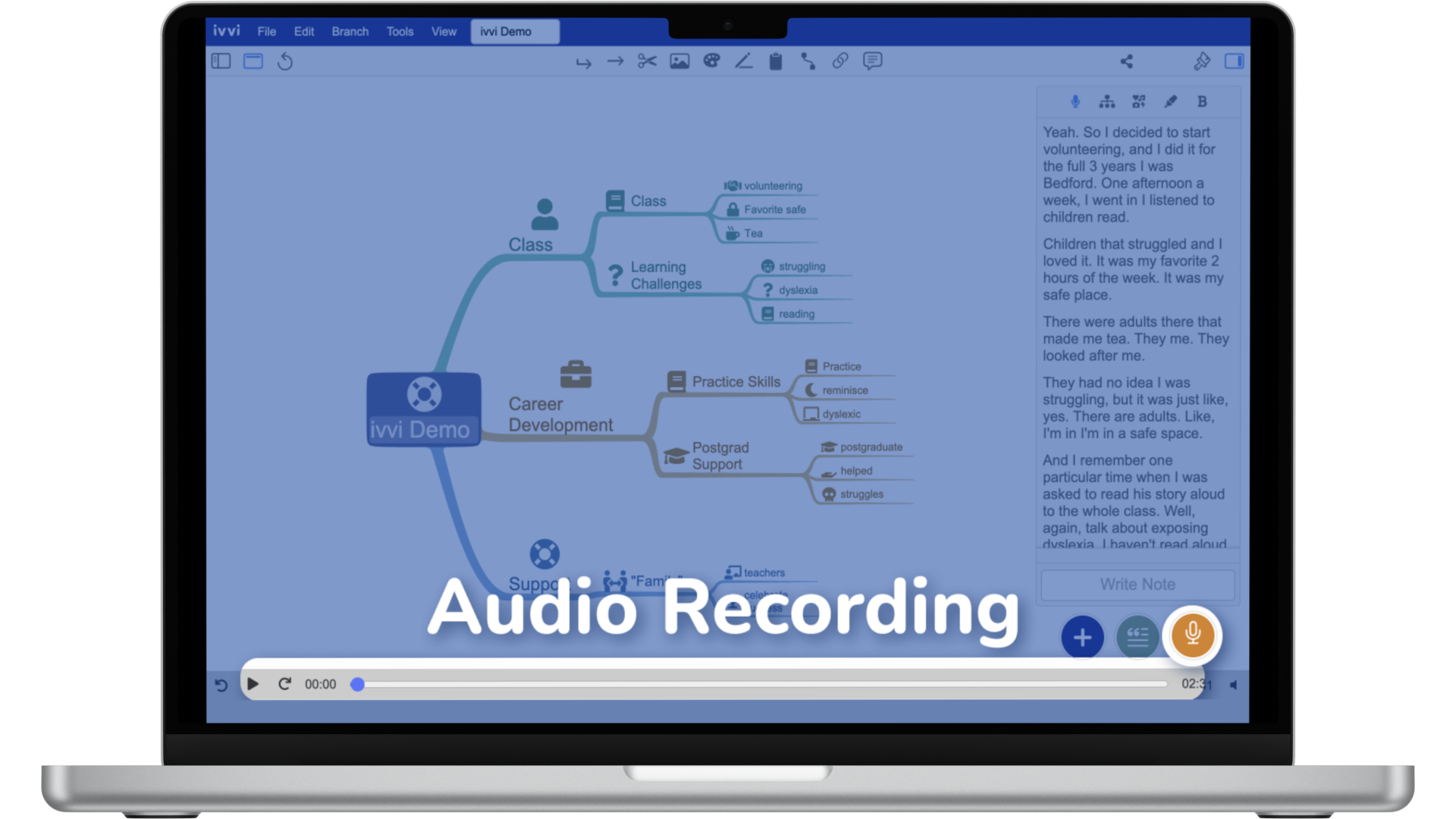This screenshot has height=819, width=1456.
Task: Select the Pencil drawing tool
Action: click(x=745, y=61)
